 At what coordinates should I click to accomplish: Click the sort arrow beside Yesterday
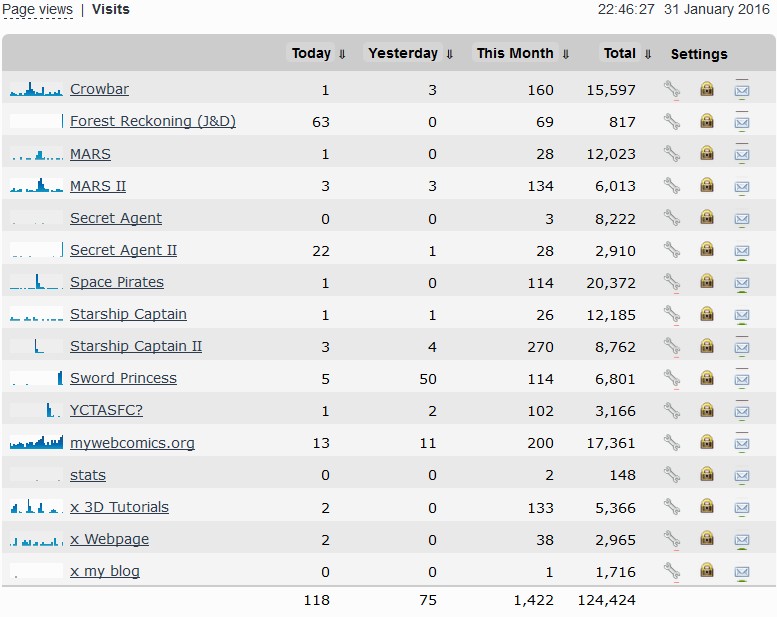point(450,54)
